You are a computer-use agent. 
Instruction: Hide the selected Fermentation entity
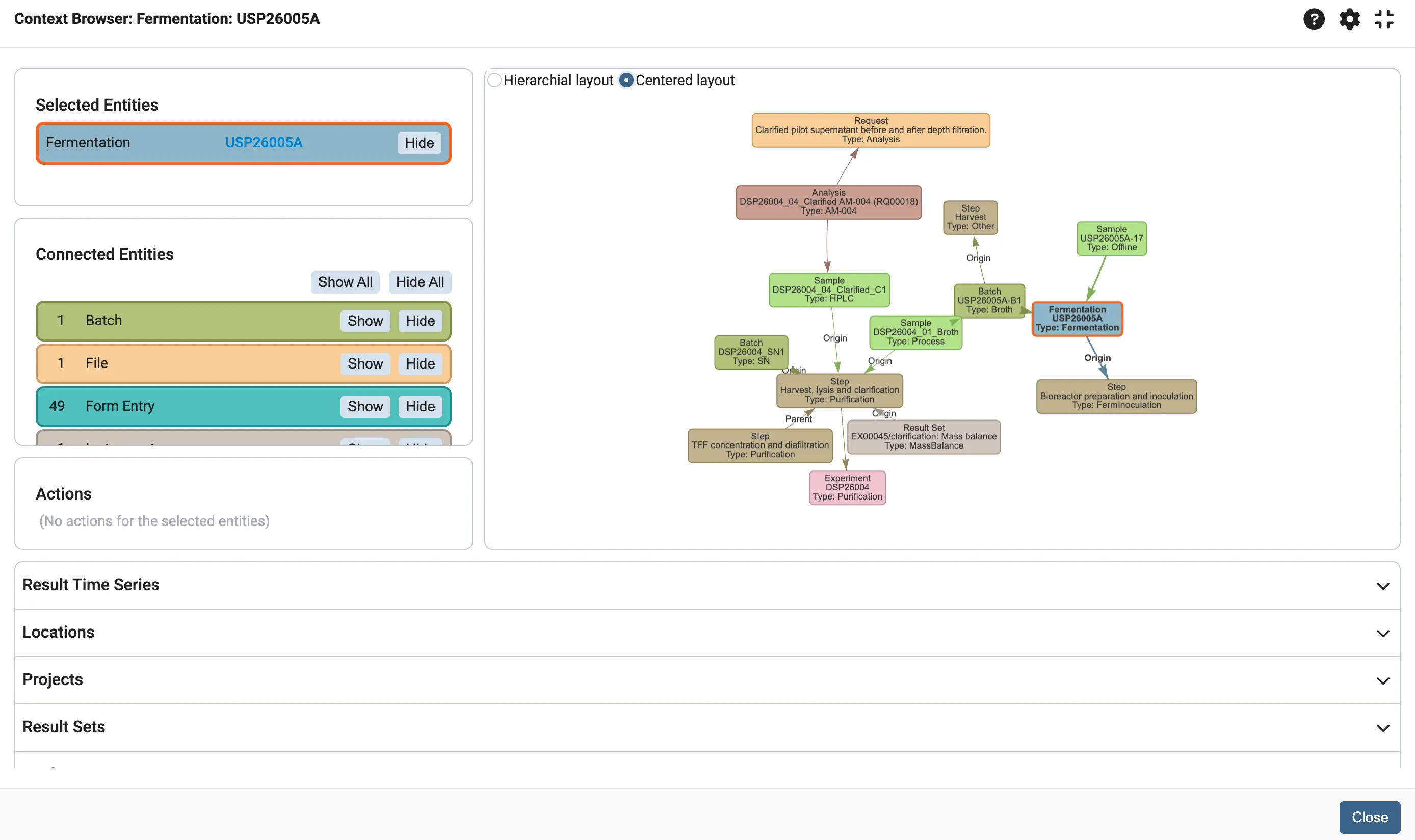419,143
